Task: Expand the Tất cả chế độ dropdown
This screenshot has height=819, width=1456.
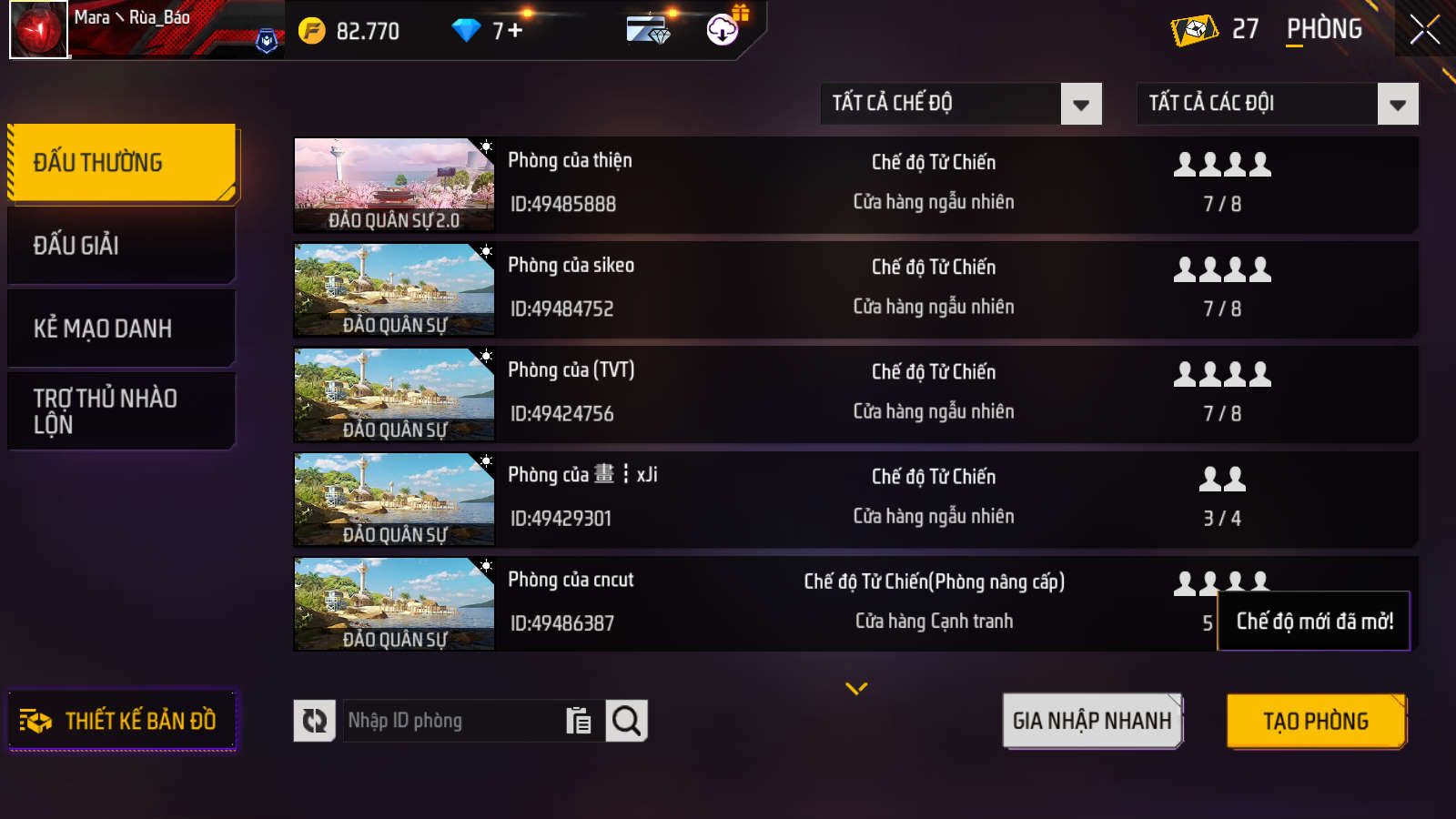Action: (1081, 104)
